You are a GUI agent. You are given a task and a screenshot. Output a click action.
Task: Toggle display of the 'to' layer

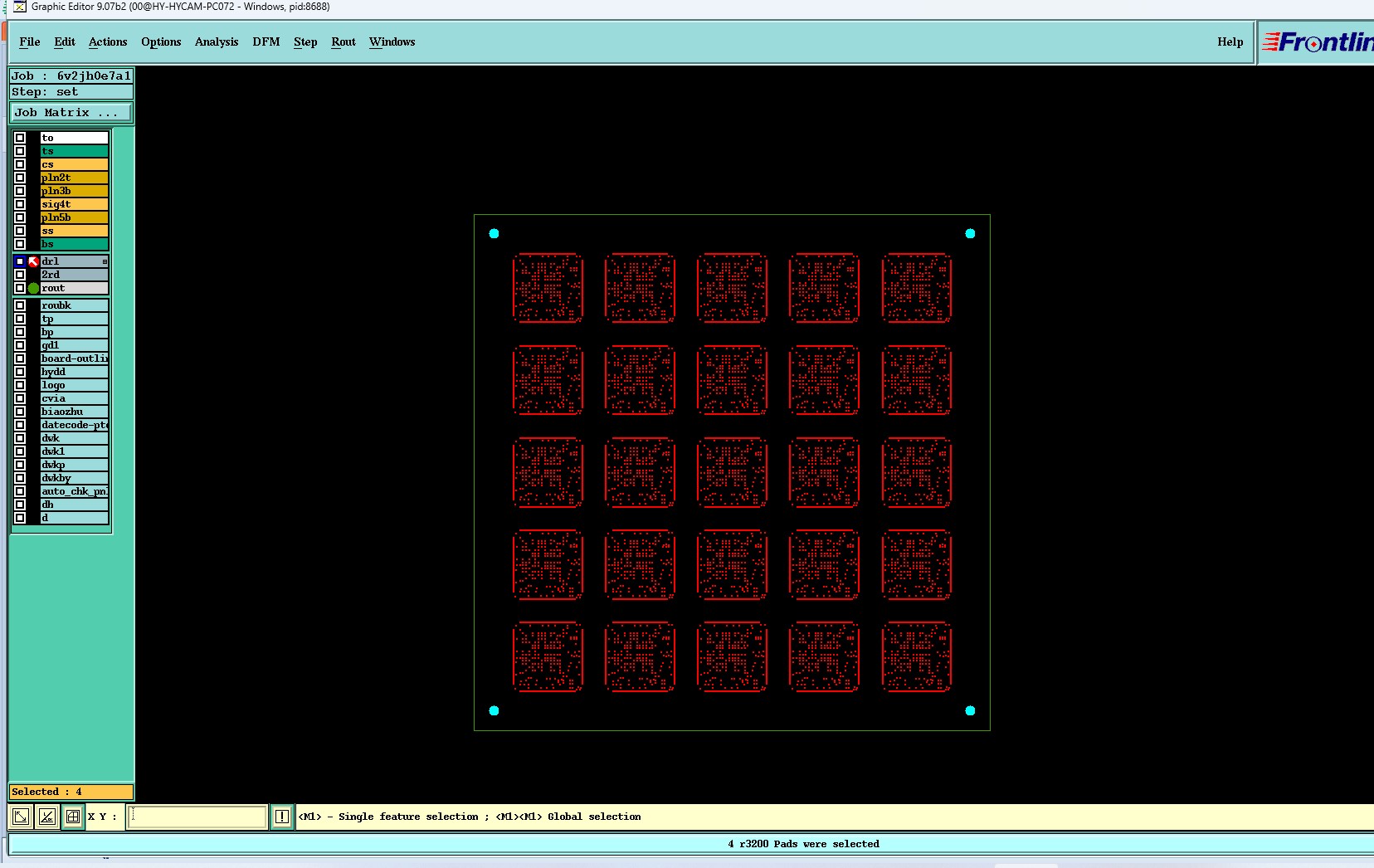(20, 138)
